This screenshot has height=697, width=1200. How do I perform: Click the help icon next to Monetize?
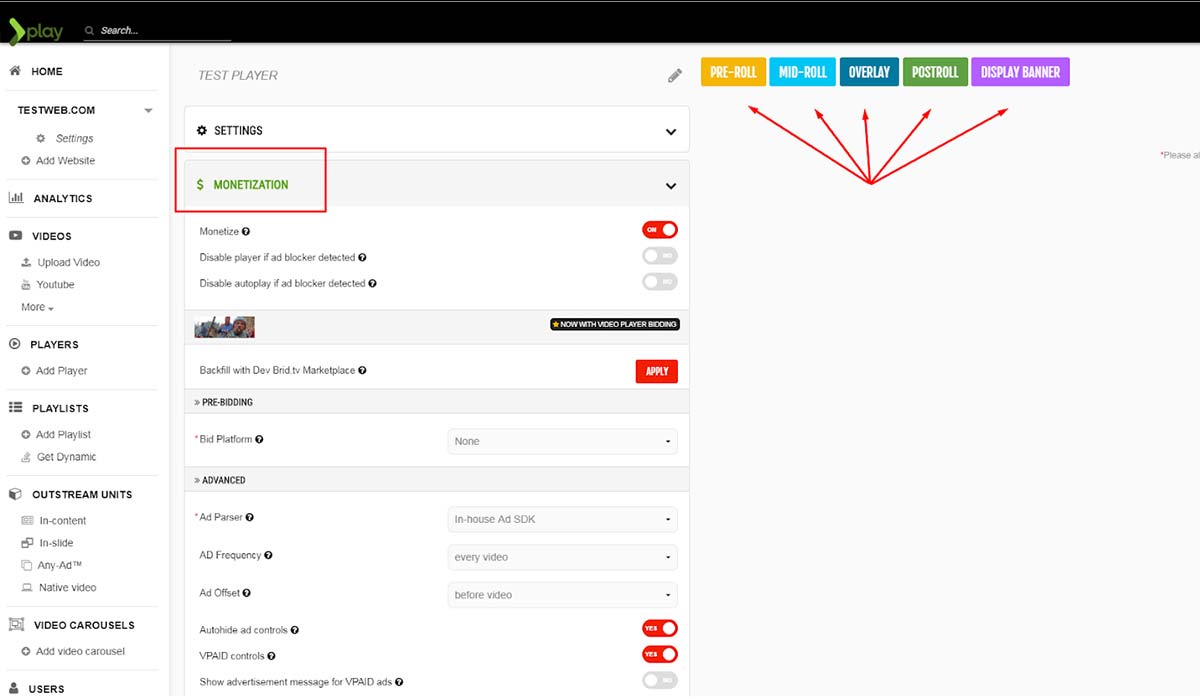tap(246, 232)
